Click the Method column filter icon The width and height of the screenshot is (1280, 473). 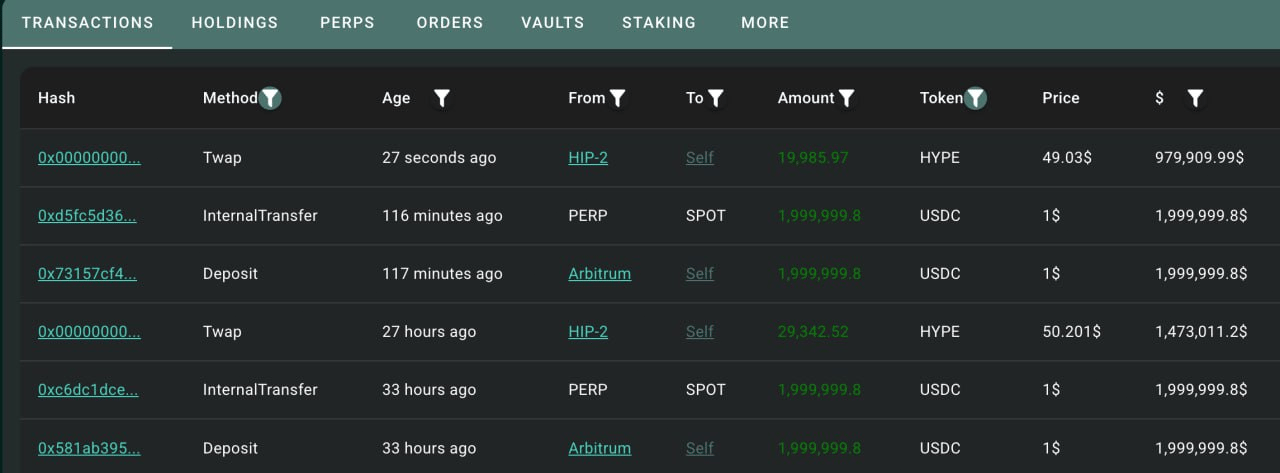tap(270, 98)
